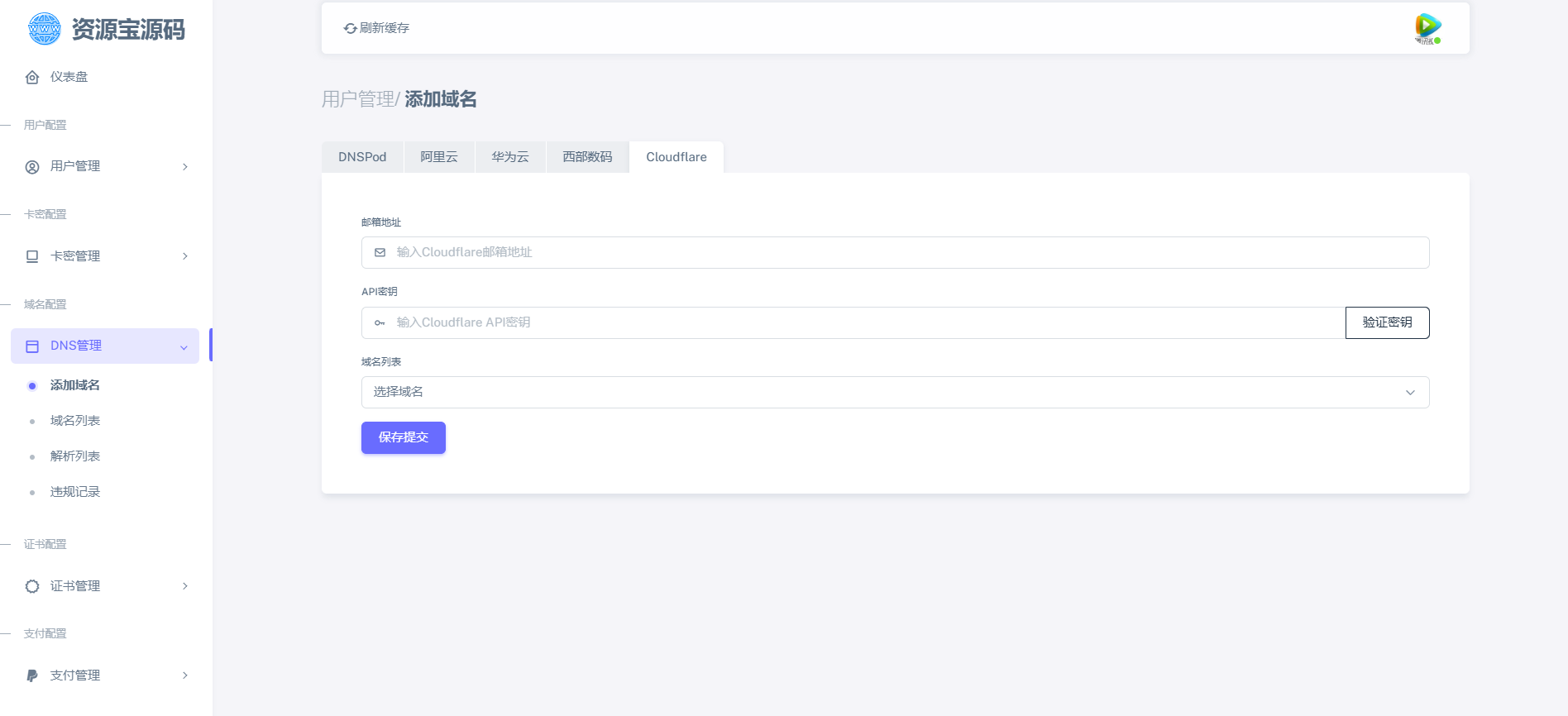Screen dimensions: 1568x716
Task: Collapse the DNS管理 submenu chevron
Action: coord(184,347)
